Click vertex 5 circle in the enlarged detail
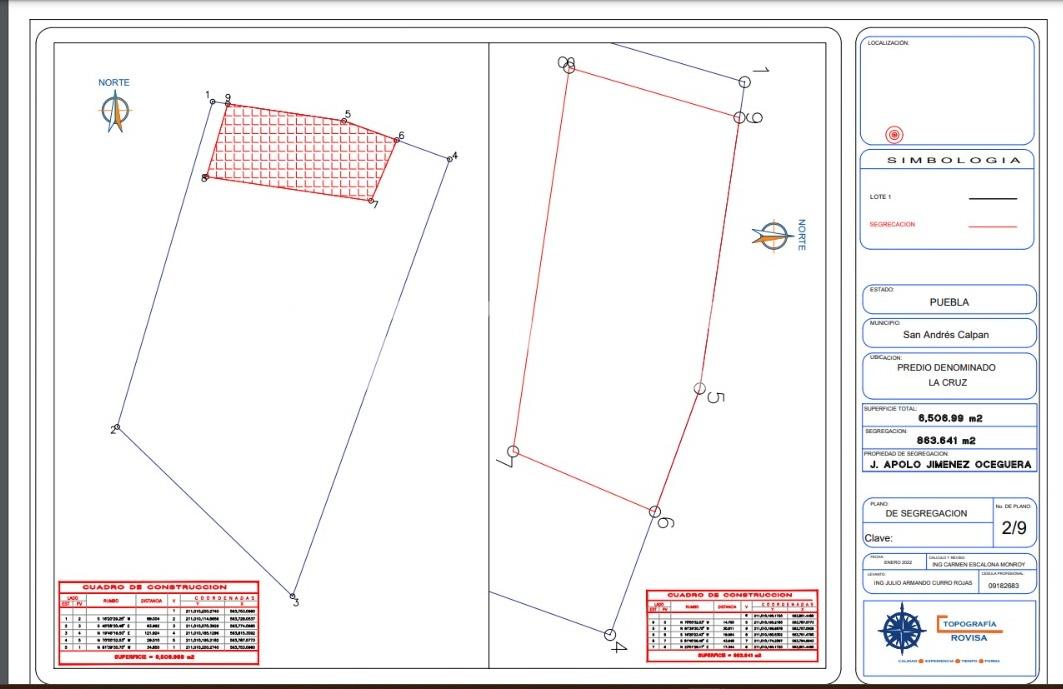The image size is (1063, 689). point(700,388)
